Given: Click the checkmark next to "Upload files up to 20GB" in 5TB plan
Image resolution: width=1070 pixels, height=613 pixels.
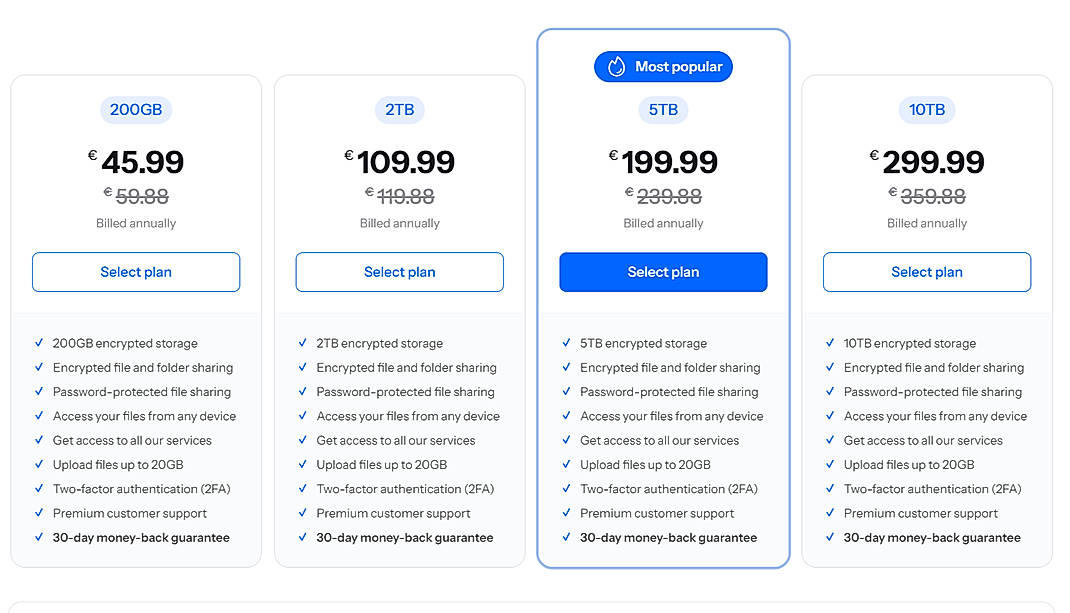Looking at the screenshot, I should pyautogui.click(x=567, y=465).
